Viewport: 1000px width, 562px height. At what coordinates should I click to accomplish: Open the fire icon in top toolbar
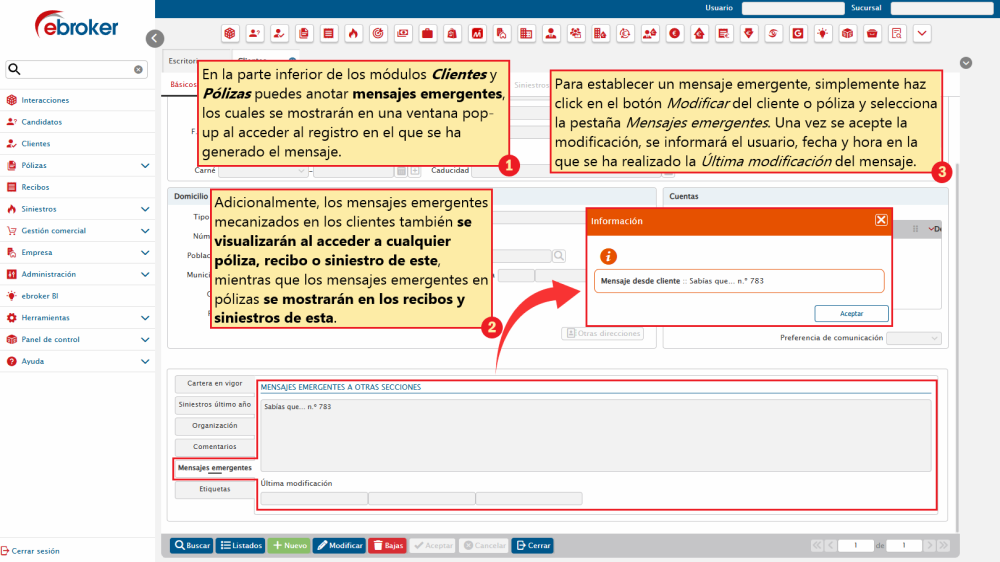[x=353, y=33]
